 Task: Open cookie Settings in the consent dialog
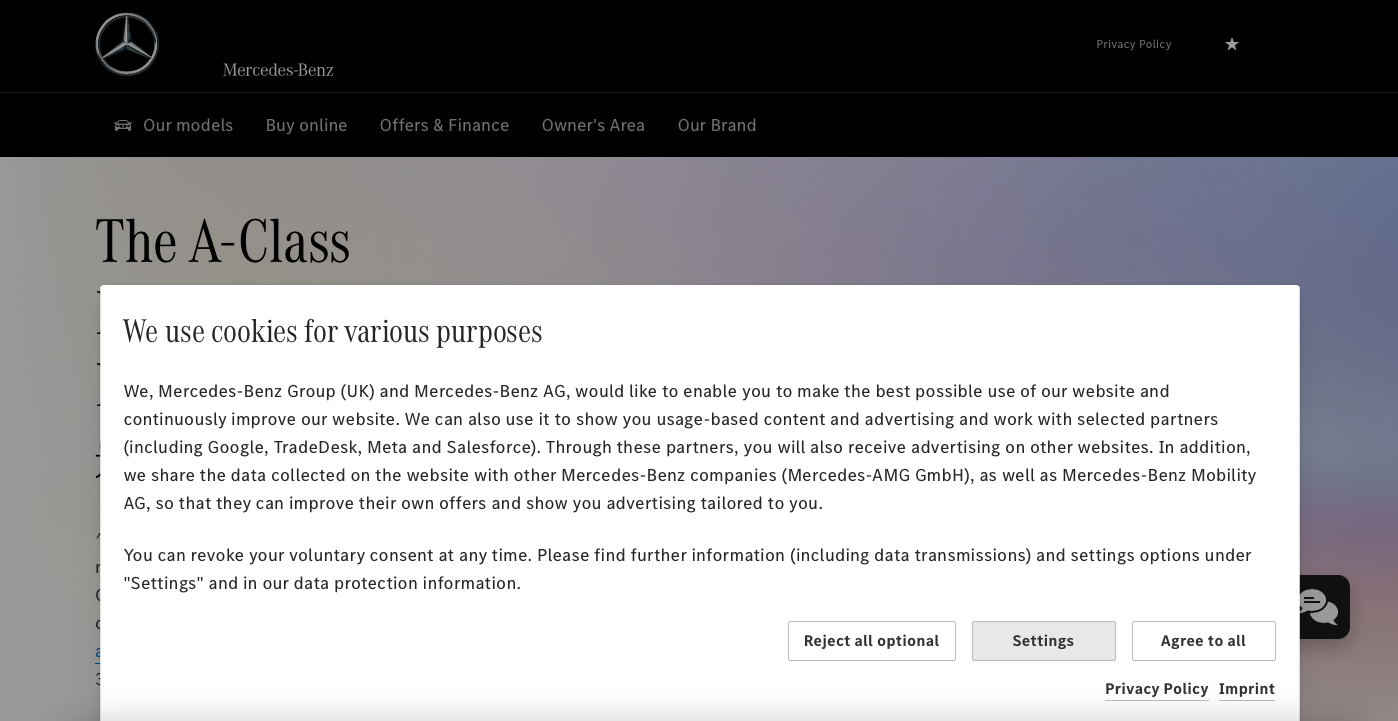coord(1043,641)
